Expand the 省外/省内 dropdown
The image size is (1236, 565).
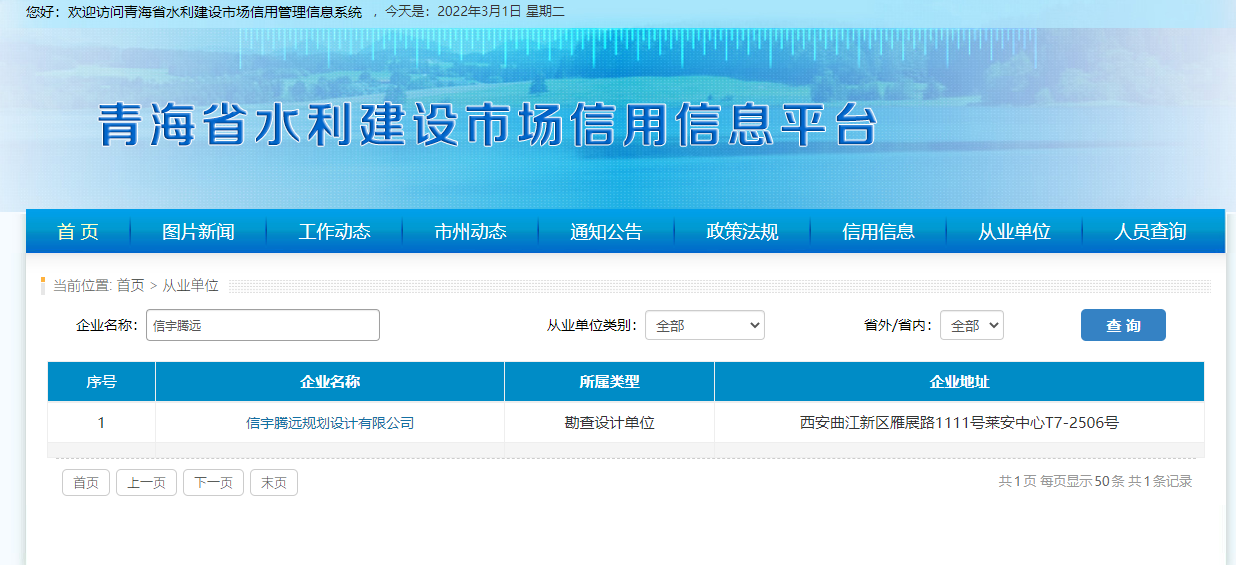point(971,325)
